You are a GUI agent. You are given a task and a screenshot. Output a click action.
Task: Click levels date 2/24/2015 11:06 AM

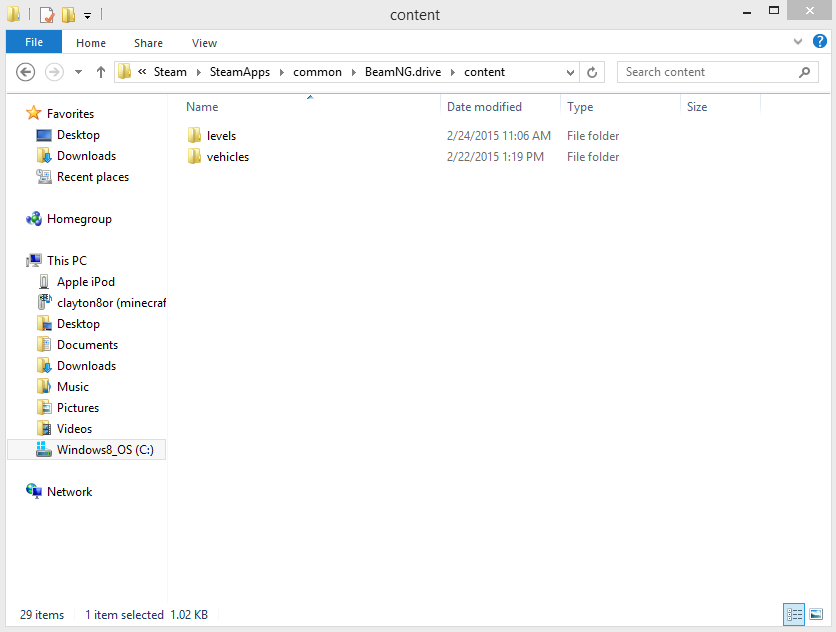(x=499, y=136)
